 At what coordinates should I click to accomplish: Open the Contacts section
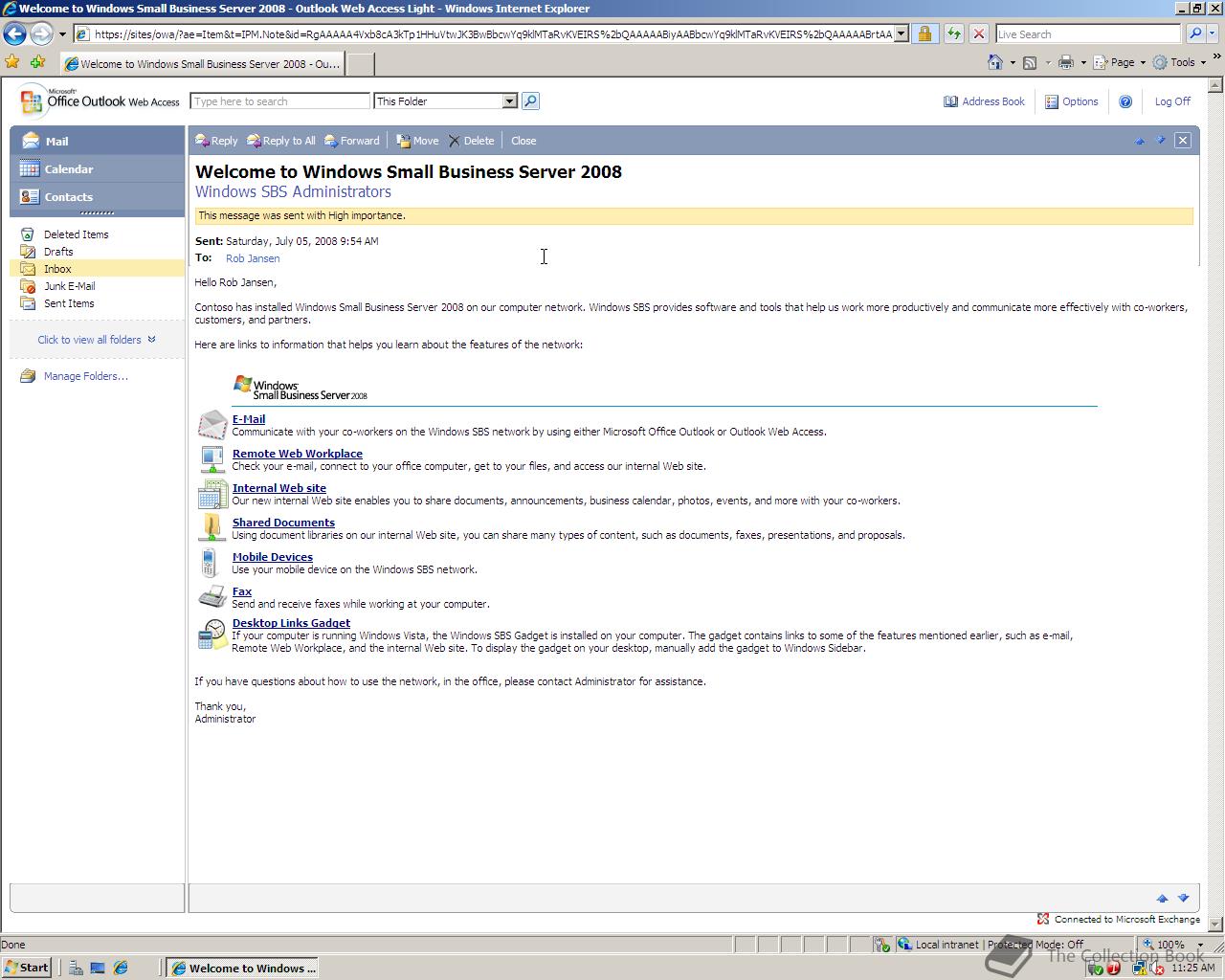click(97, 196)
